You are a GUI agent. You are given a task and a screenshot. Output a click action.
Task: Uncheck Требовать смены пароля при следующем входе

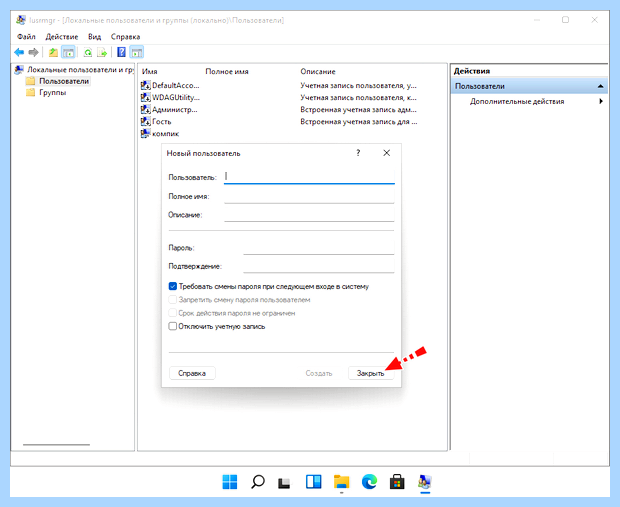(x=173, y=286)
